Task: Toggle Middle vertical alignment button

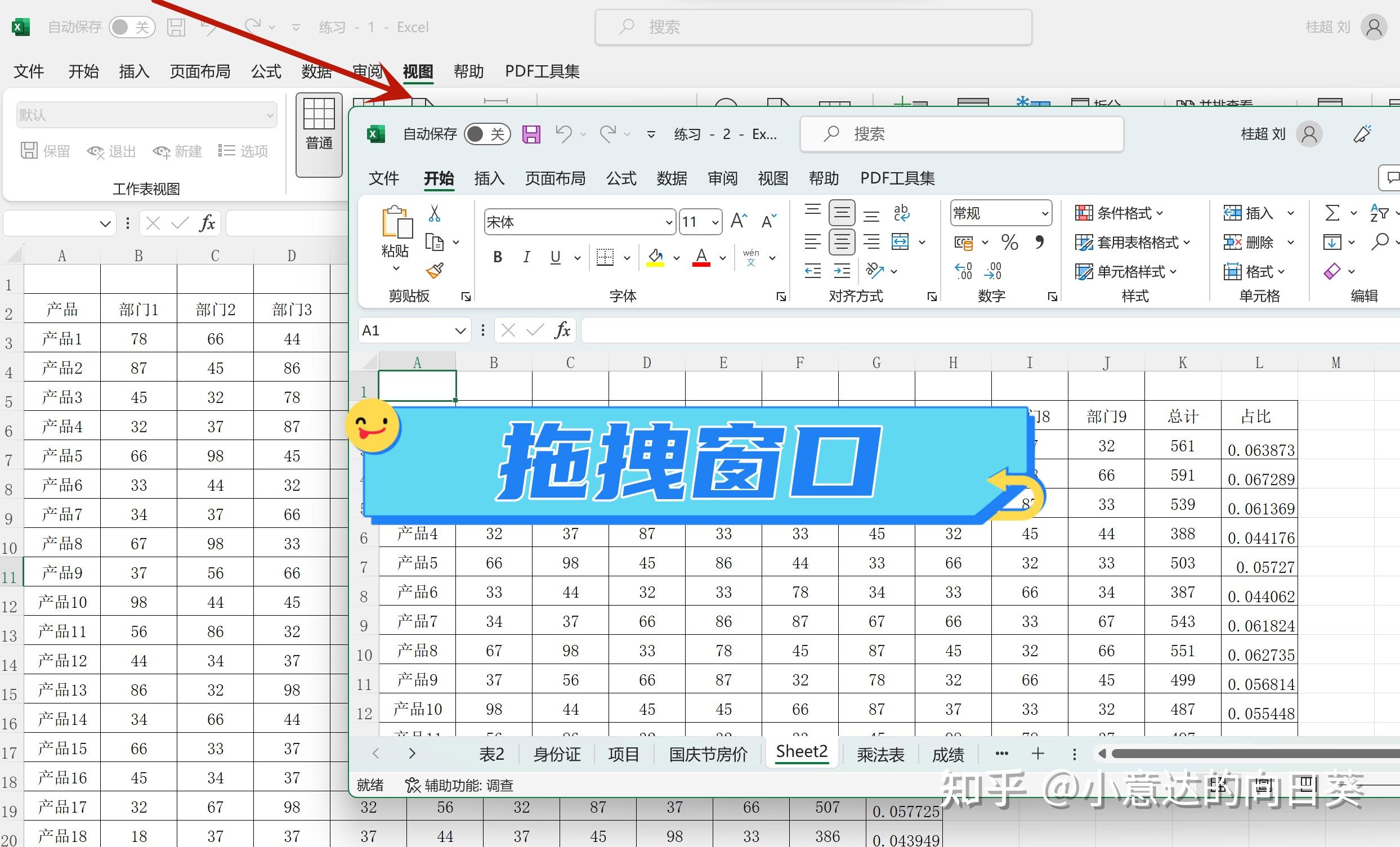Action: coord(842,213)
